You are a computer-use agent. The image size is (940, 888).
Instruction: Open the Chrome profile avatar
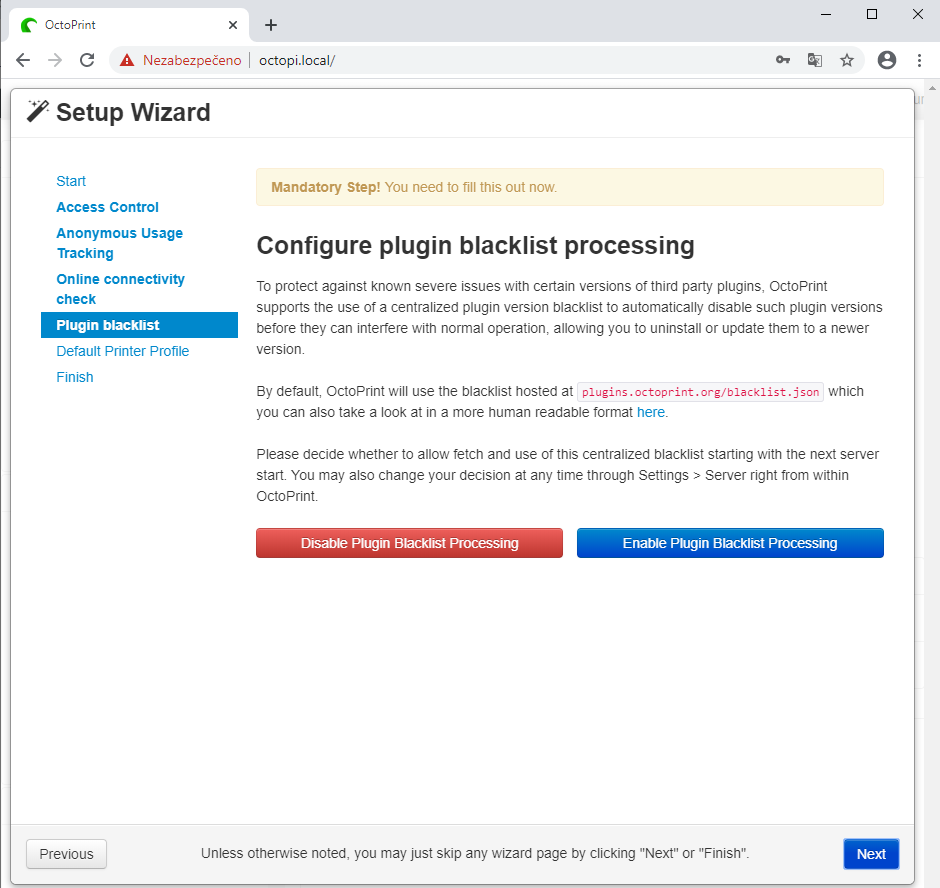click(887, 60)
